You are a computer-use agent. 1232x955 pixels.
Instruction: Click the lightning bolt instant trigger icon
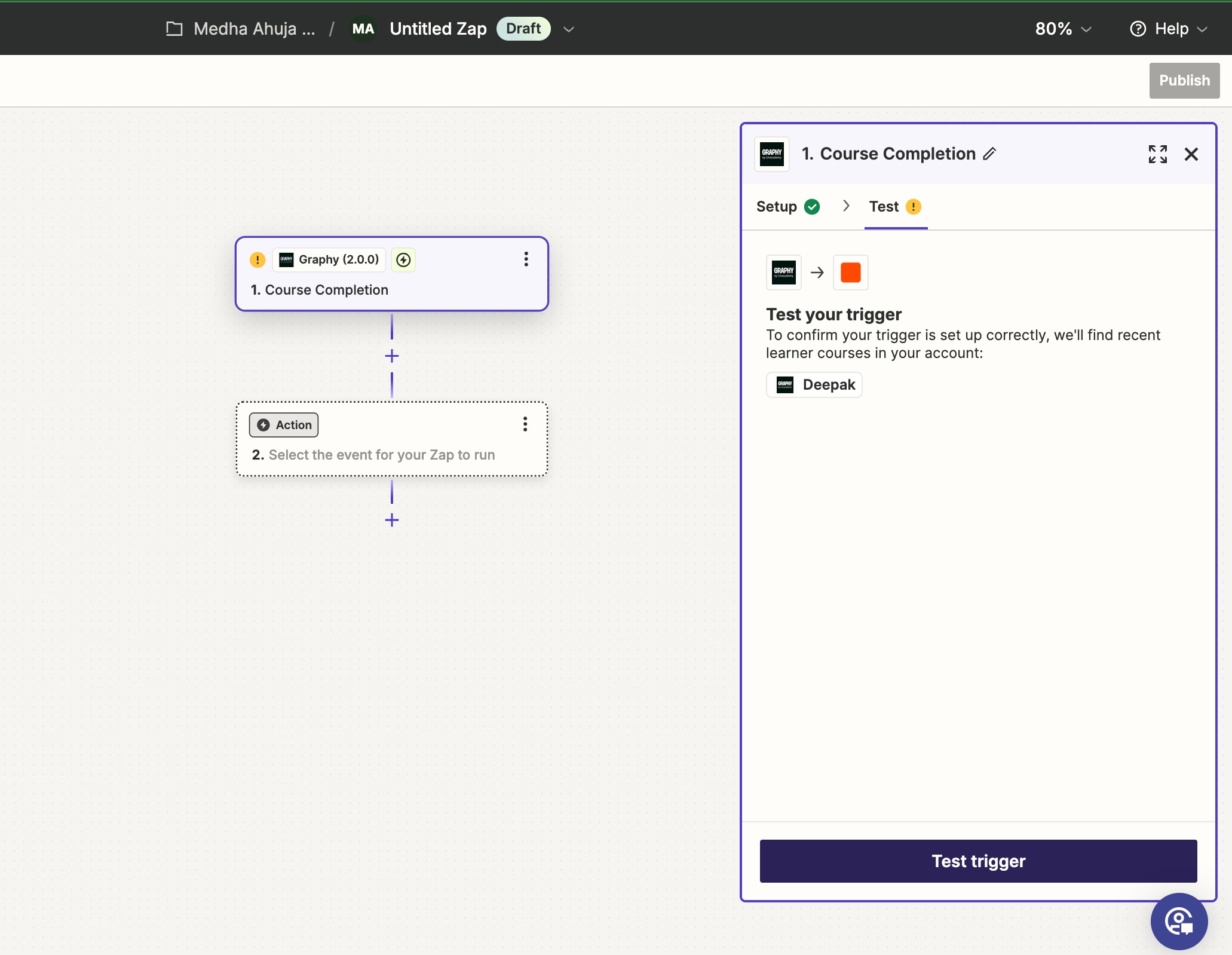tap(404, 259)
